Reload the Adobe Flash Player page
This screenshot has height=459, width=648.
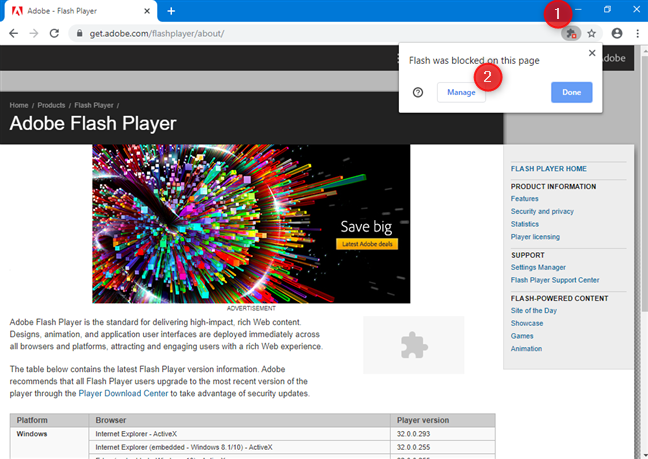[54, 33]
